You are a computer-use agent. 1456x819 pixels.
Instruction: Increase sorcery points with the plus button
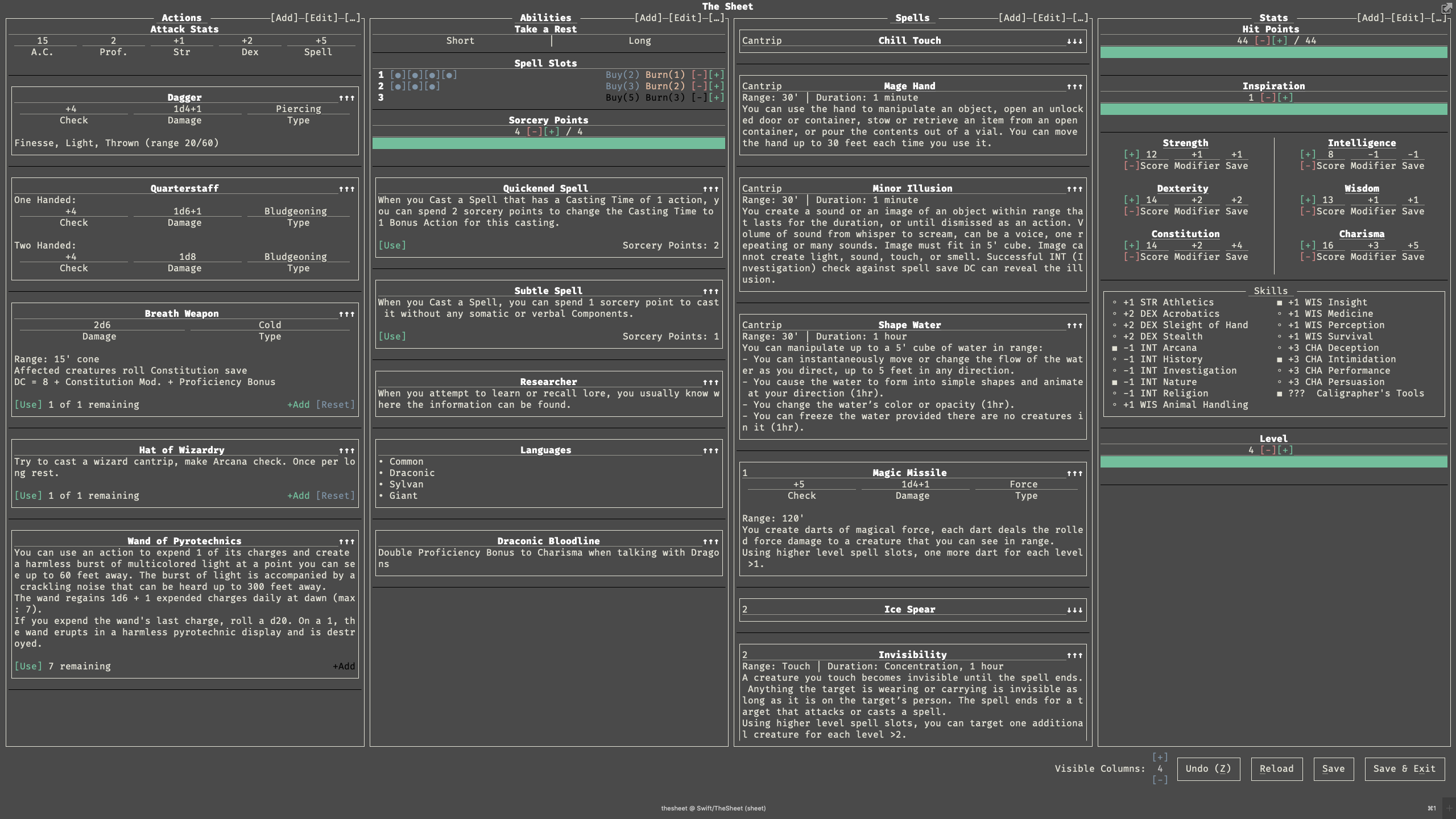pyautogui.click(x=551, y=132)
